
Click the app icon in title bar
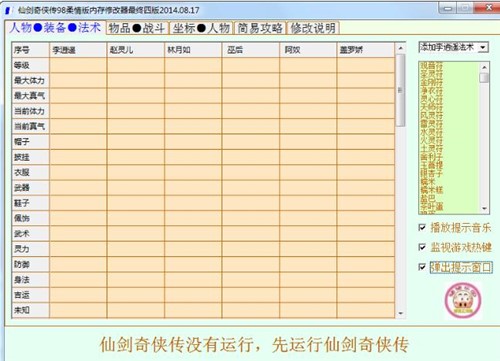[x=8, y=10]
